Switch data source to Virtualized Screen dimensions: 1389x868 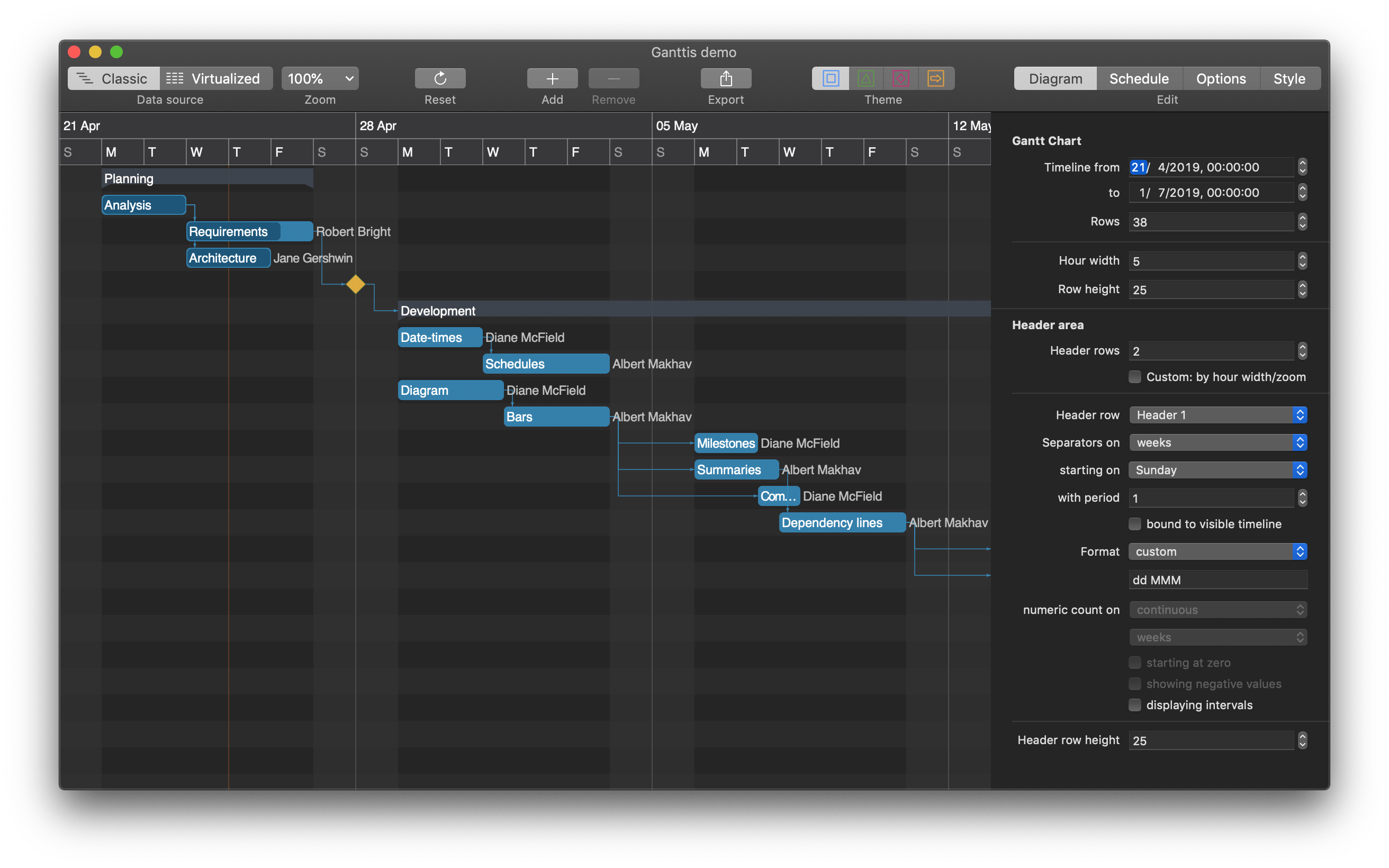[x=216, y=78]
